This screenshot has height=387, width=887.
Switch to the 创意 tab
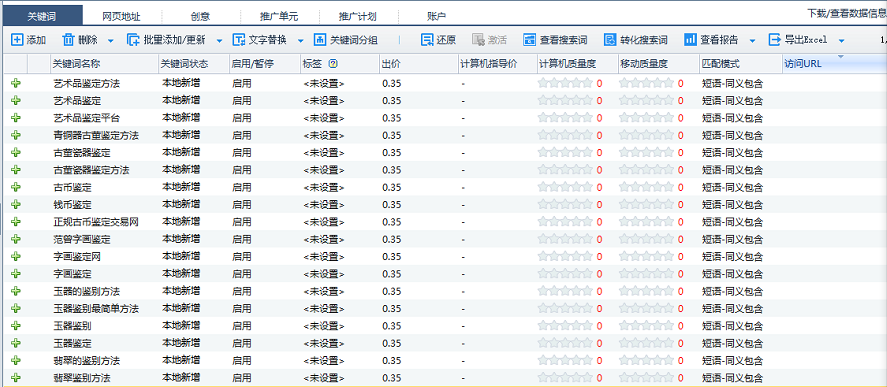click(x=200, y=16)
